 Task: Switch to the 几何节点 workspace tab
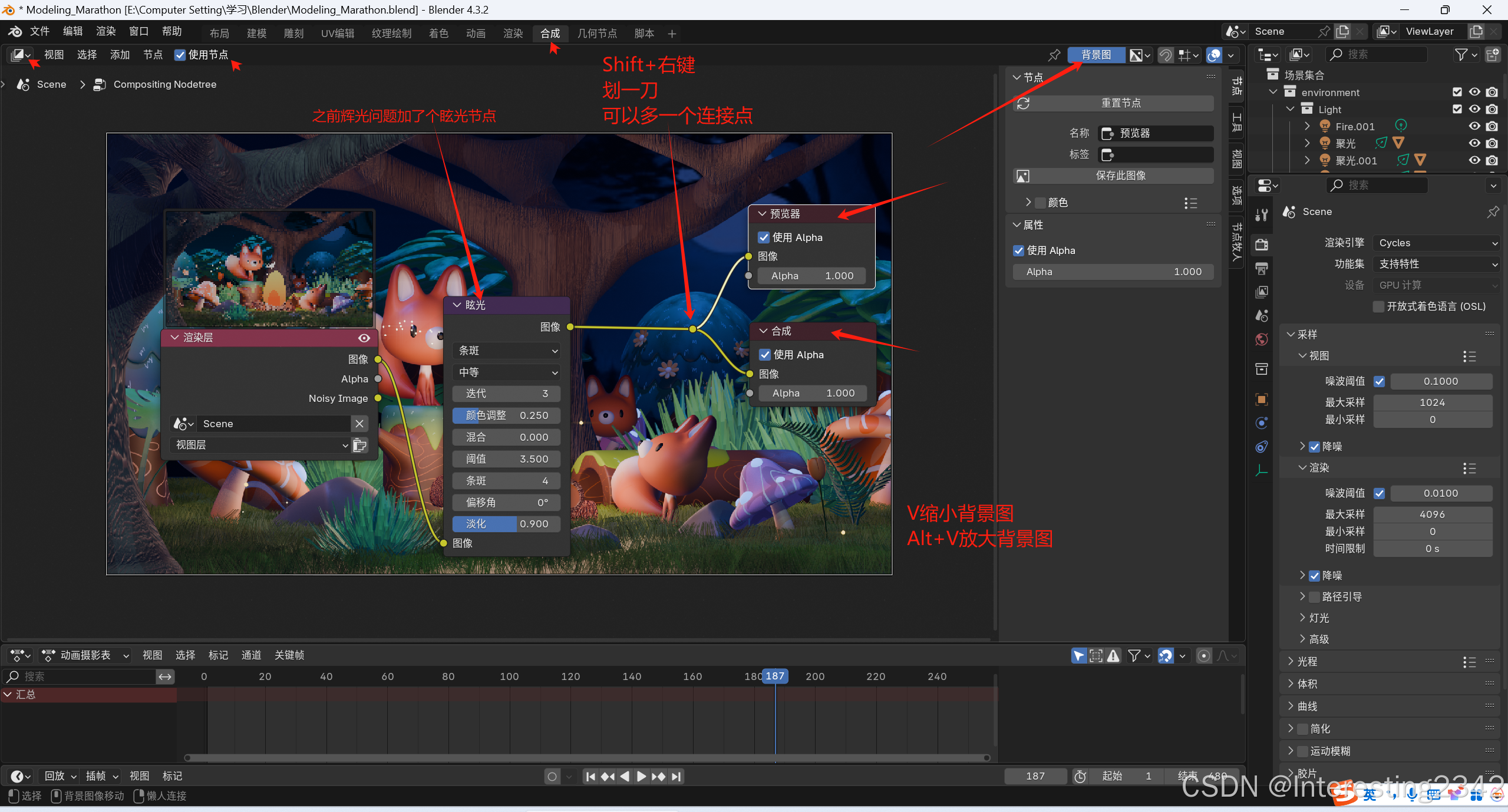click(597, 33)
